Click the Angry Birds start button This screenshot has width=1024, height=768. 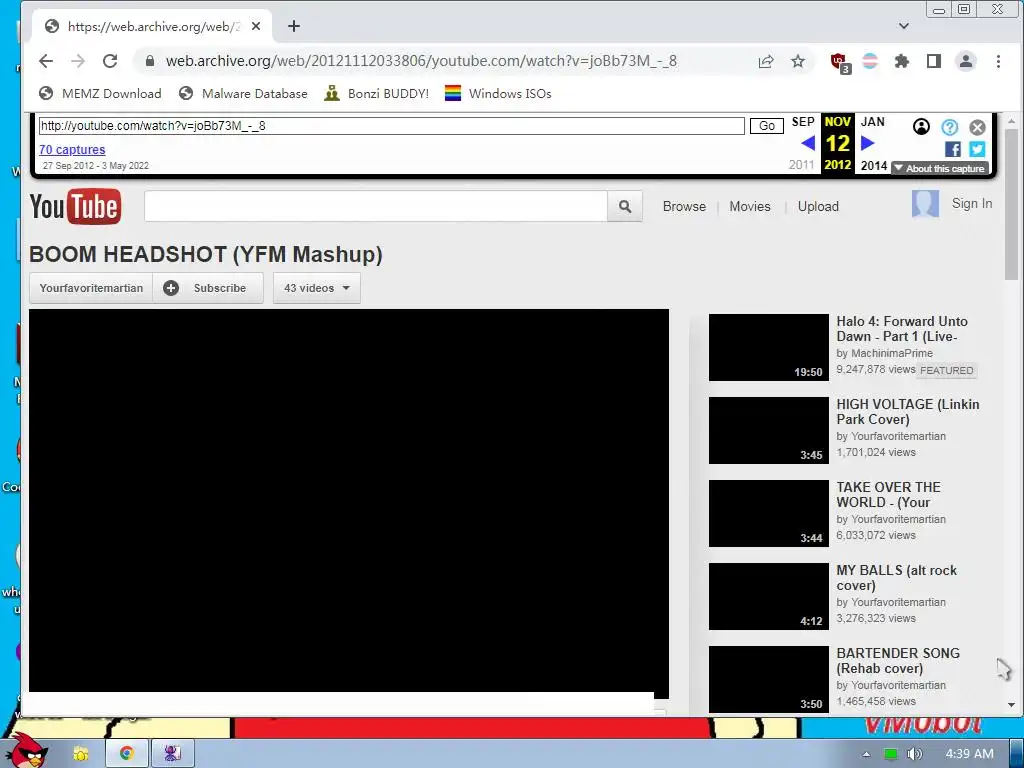tap(29, 750)
